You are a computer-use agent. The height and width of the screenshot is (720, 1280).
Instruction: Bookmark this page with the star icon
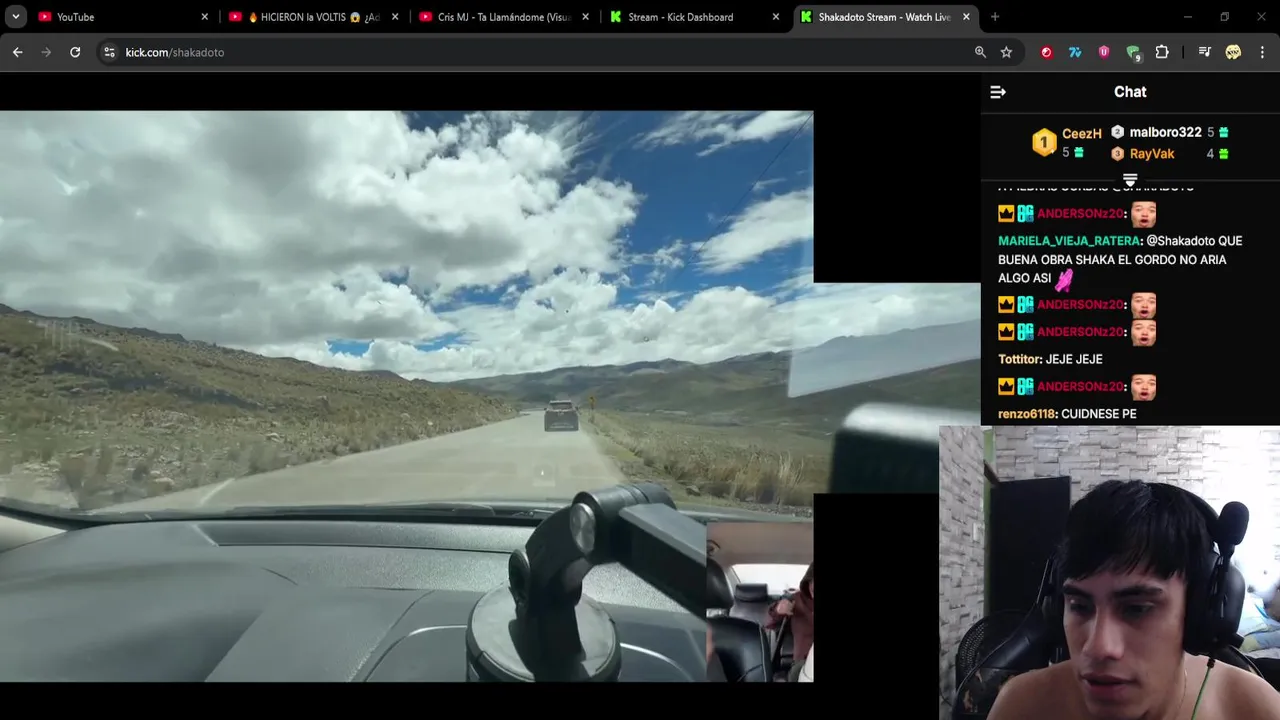(1006, 52)
